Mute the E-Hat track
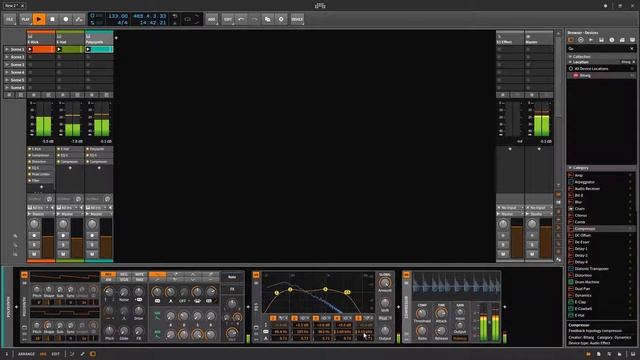The image size is (640, 360). point(63,254)
